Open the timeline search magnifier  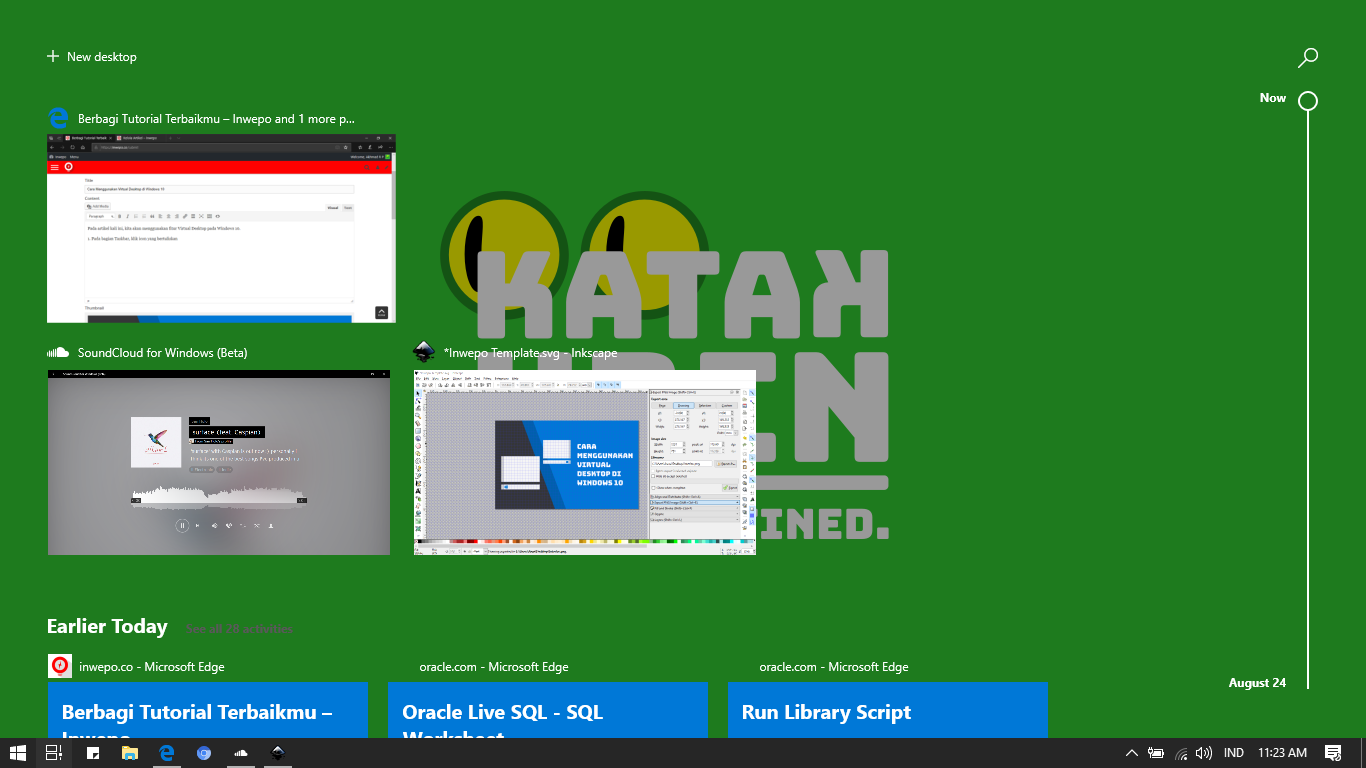click(1307, 58)
